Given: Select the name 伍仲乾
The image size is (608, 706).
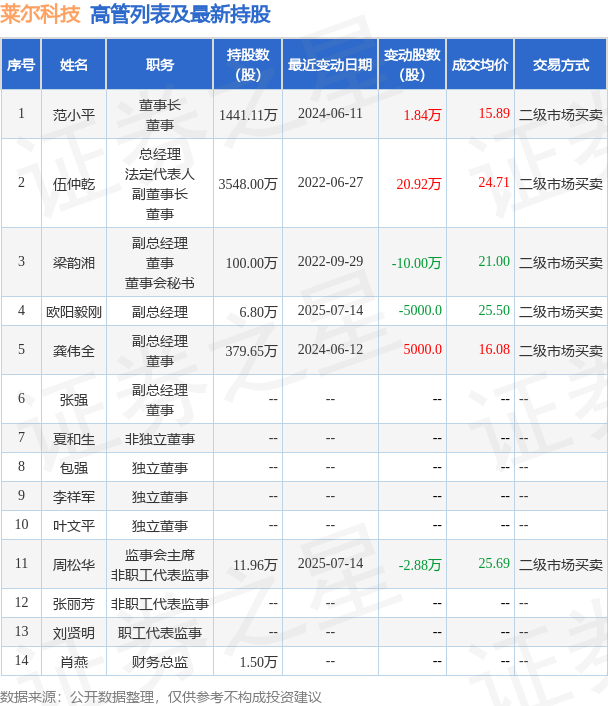Looking at the screenshot, I should [74, 184].
